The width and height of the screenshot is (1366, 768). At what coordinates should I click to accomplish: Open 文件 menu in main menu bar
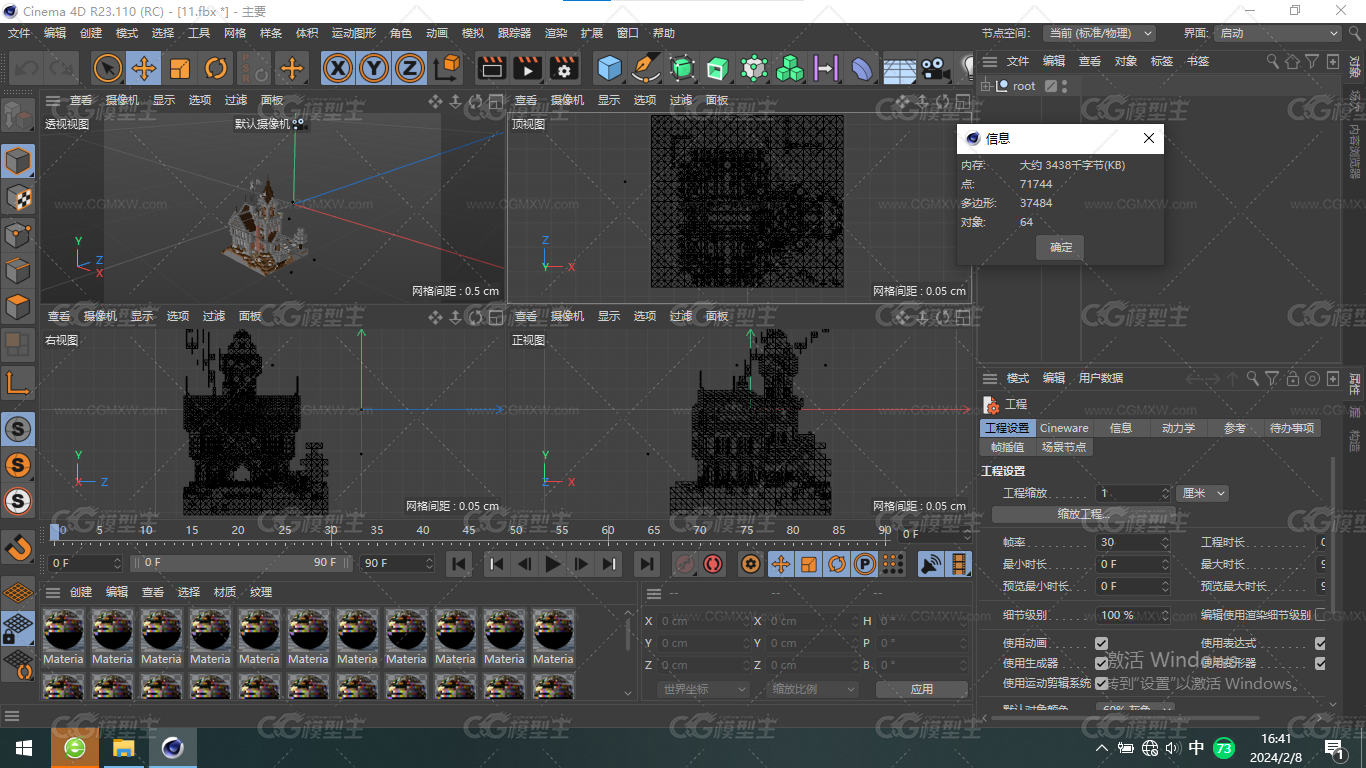(x=19, y=33)
